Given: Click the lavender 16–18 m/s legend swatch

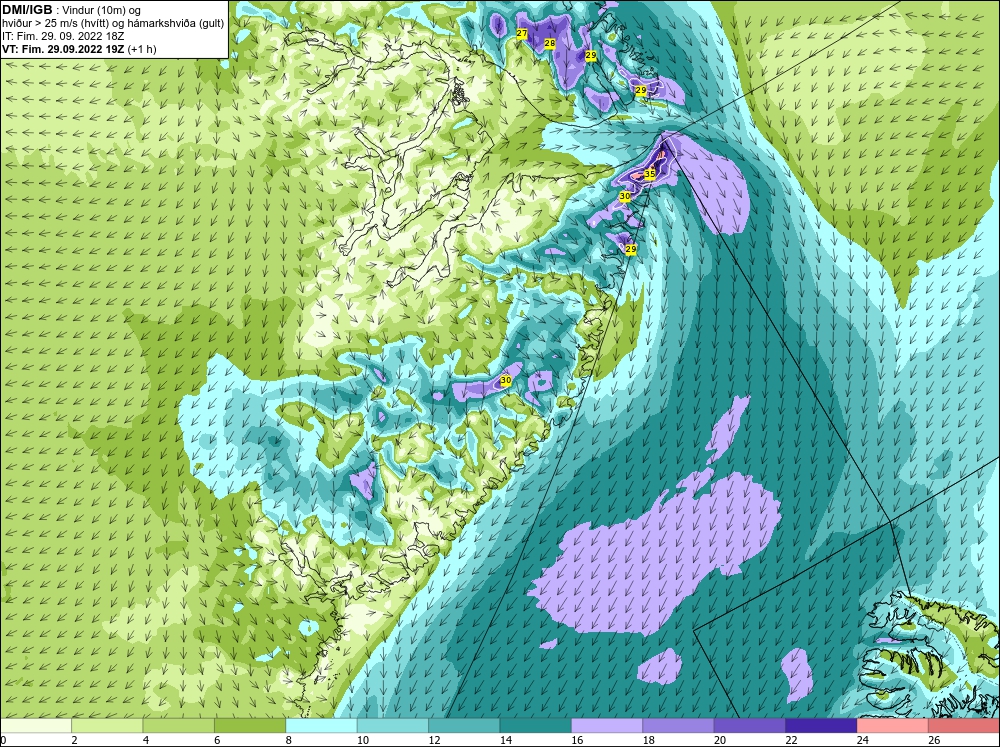Looking at the screenshot, I should [x=607, y=726].
